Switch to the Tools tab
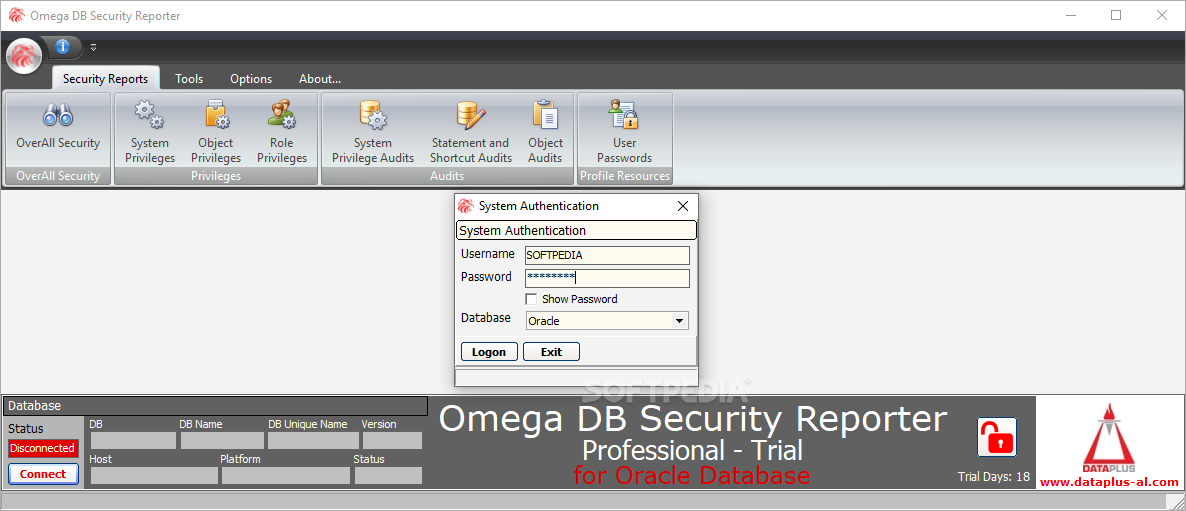The height and width of the screenshot is (511, 1186). point(189,79)
